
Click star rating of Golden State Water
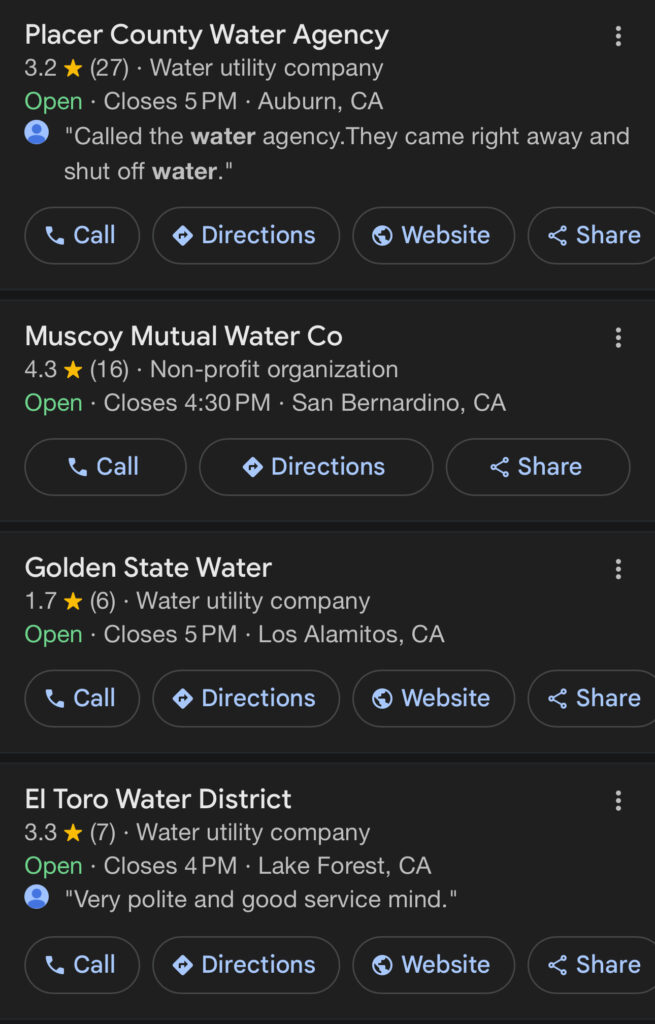[x=72, y=602]
